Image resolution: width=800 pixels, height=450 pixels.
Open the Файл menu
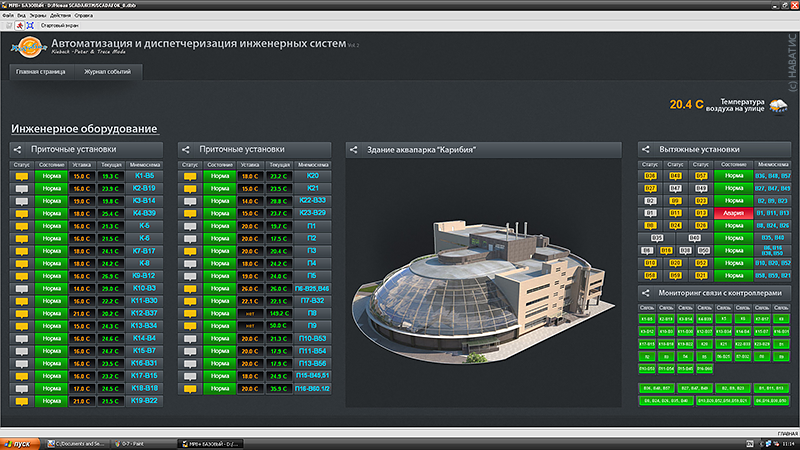pyautogui.click(x=9, y=15)
